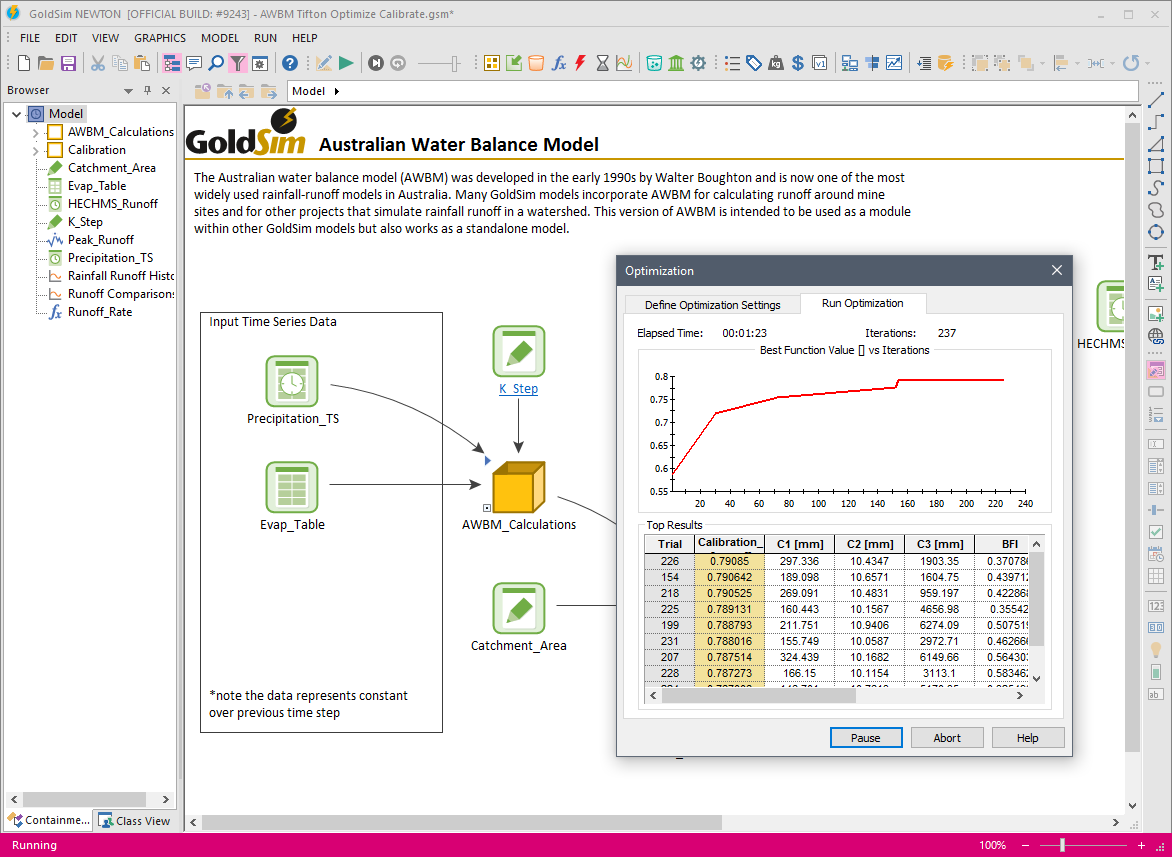1172x857 pixels.
Task: Switch to the Define Optimization Settings tab
Action: point(712,303)
